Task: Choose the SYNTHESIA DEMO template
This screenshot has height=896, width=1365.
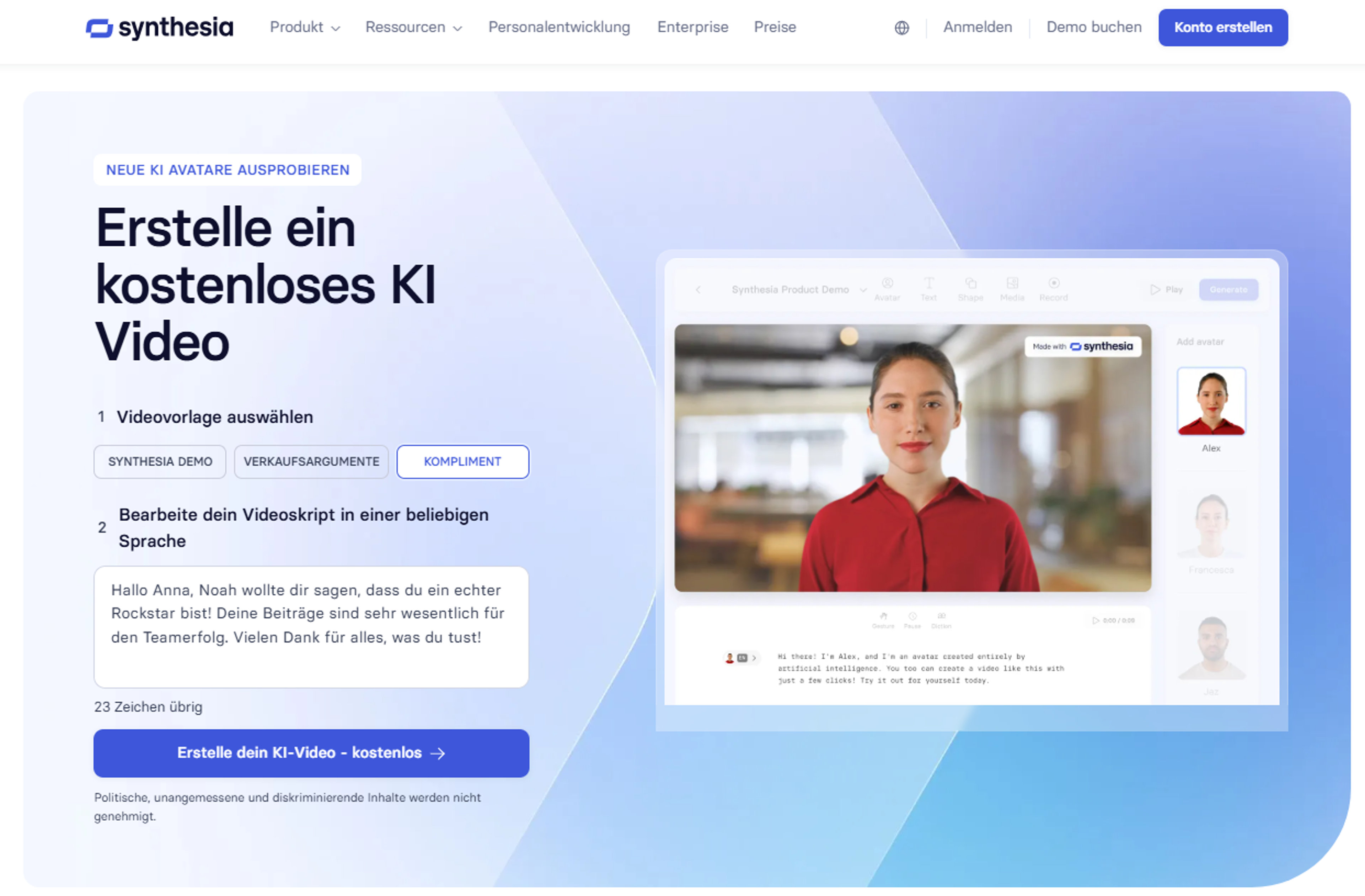Action: [x=160, y=462]
